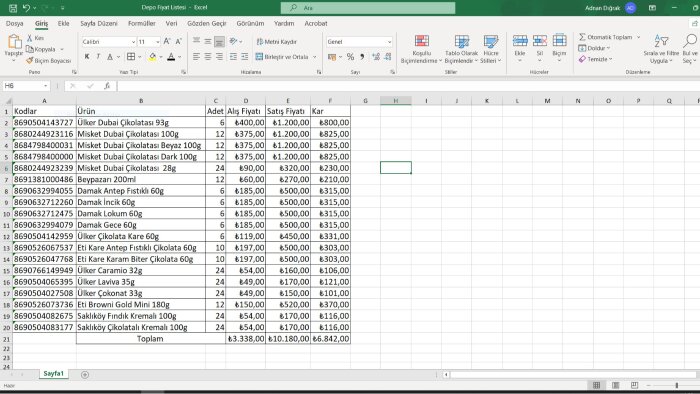Screen dimensions: 700x394
Task: Open Tablo Olarak Biçimlendir gallery
Action: 461,49
